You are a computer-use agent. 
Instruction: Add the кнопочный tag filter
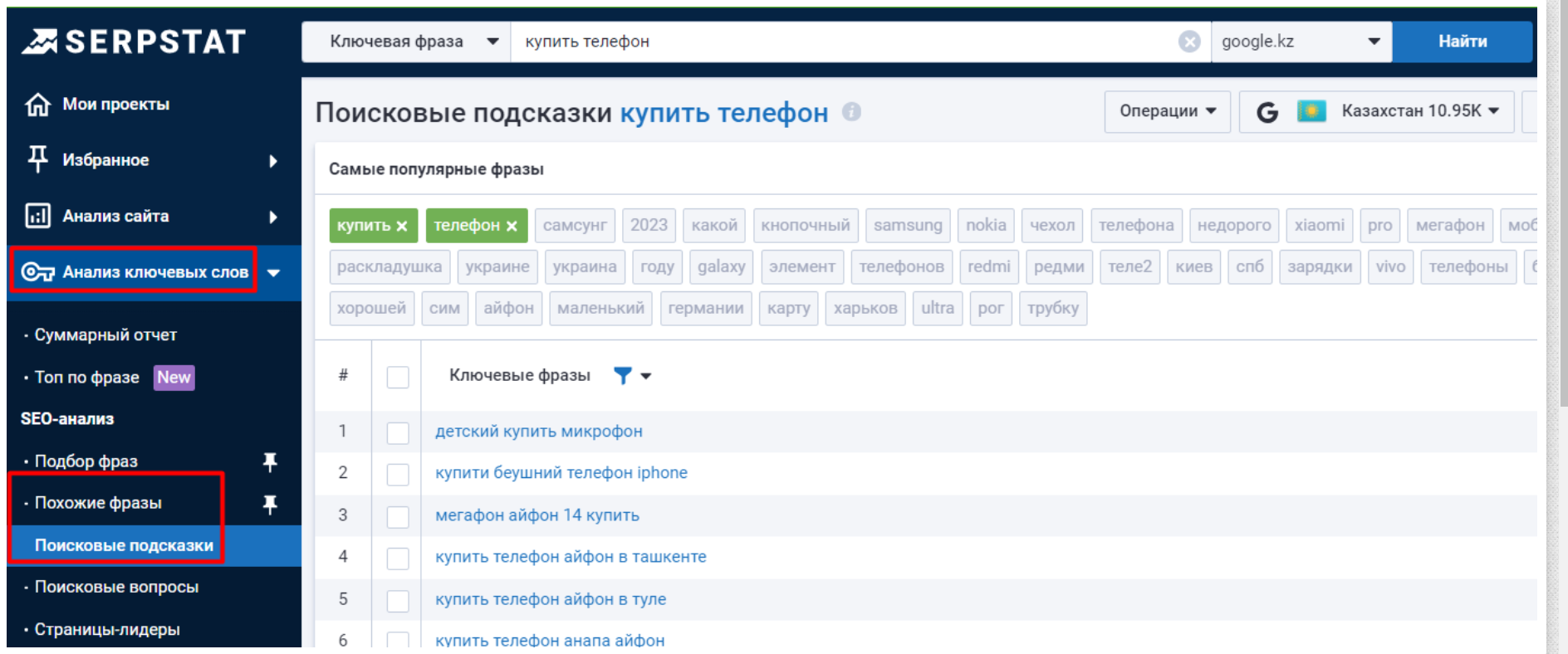(806, 226)
